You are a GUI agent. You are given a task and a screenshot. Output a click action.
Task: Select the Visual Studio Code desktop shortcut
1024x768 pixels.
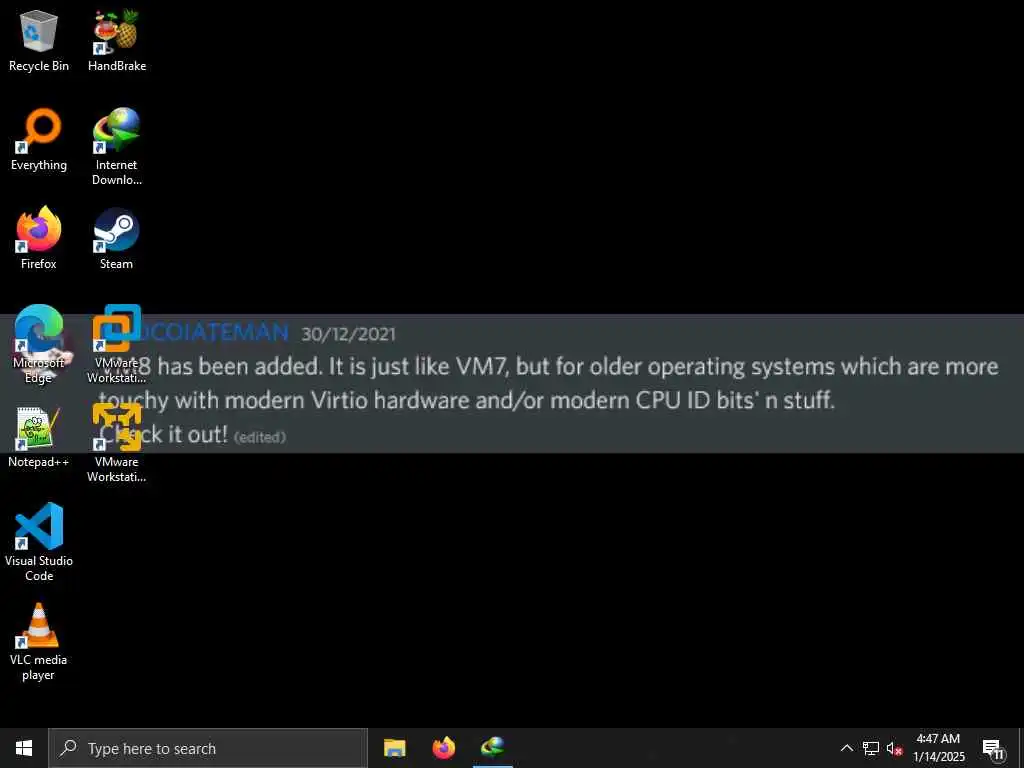click(39, 542)
